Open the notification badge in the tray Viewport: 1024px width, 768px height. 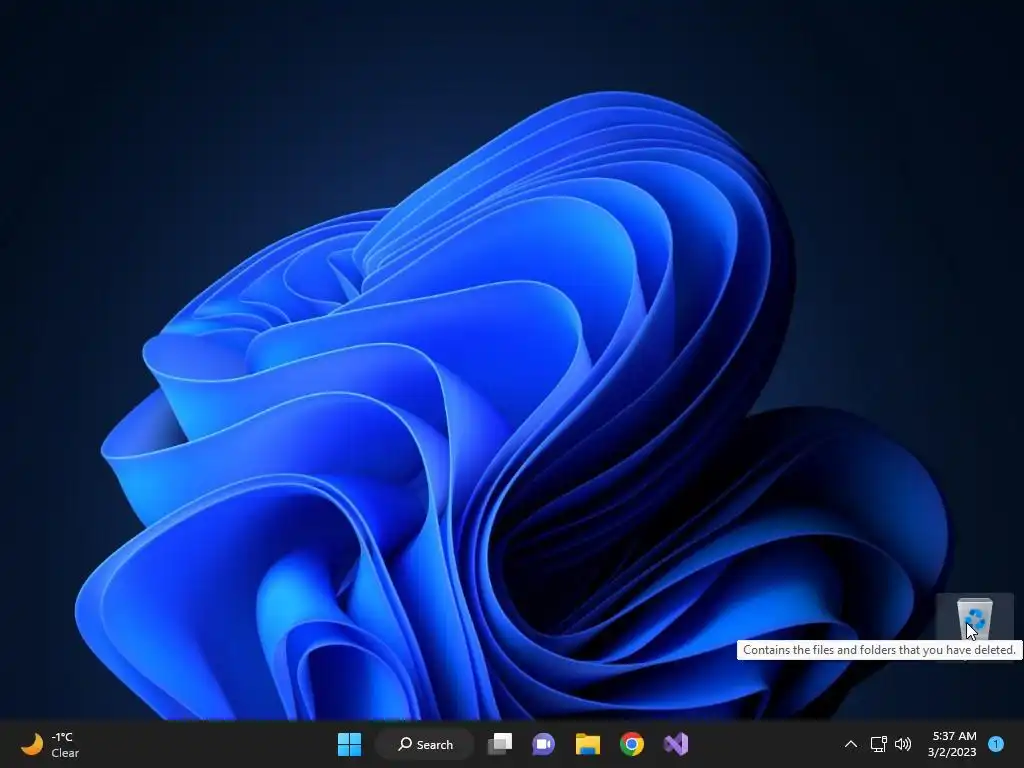[x=996, y=744]
